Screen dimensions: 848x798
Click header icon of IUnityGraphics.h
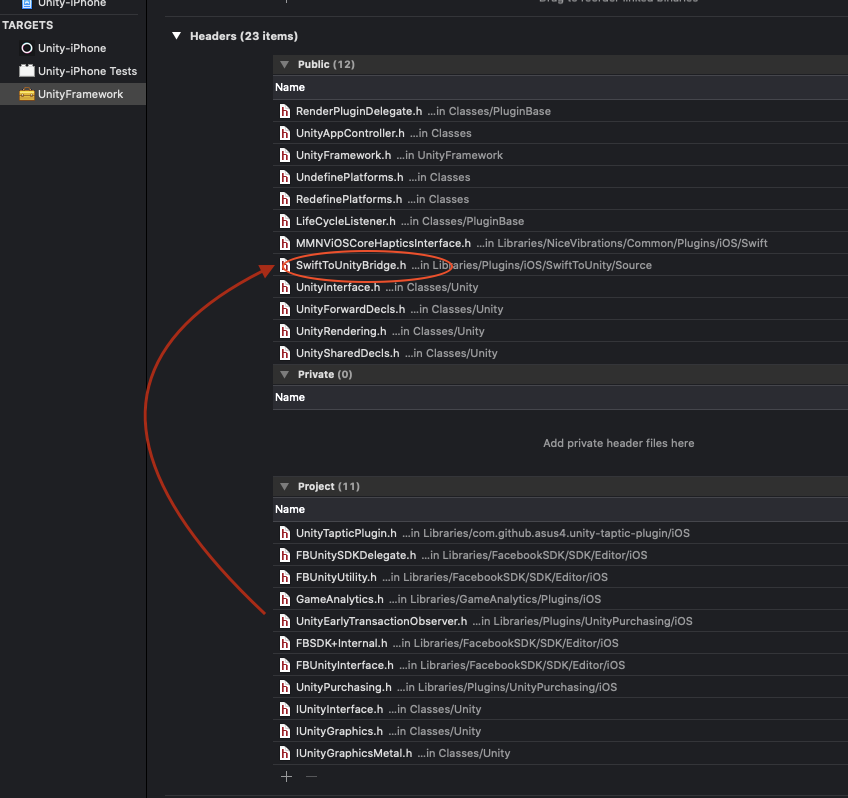[284, 731]
